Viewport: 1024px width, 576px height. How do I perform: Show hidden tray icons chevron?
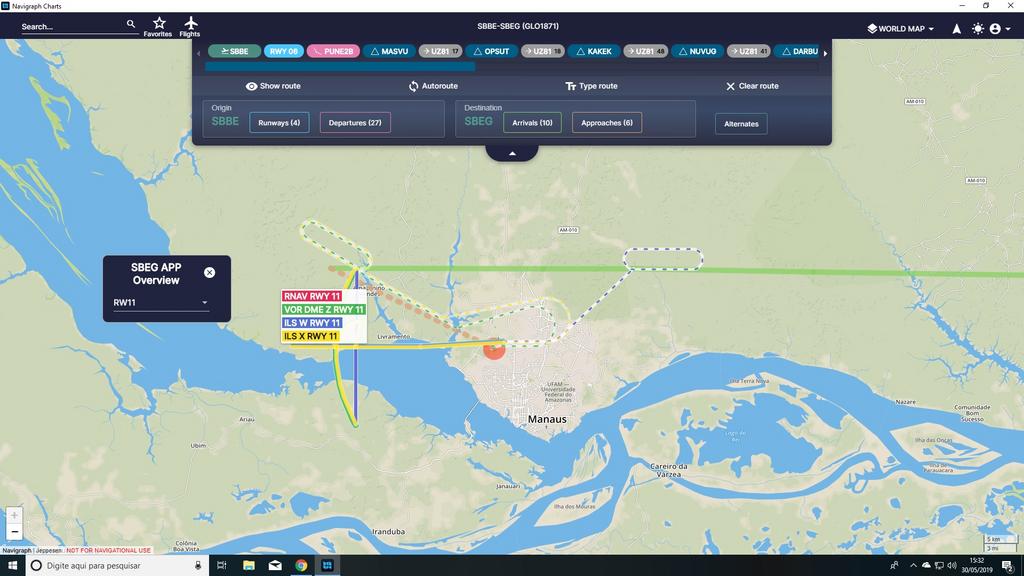913,566
